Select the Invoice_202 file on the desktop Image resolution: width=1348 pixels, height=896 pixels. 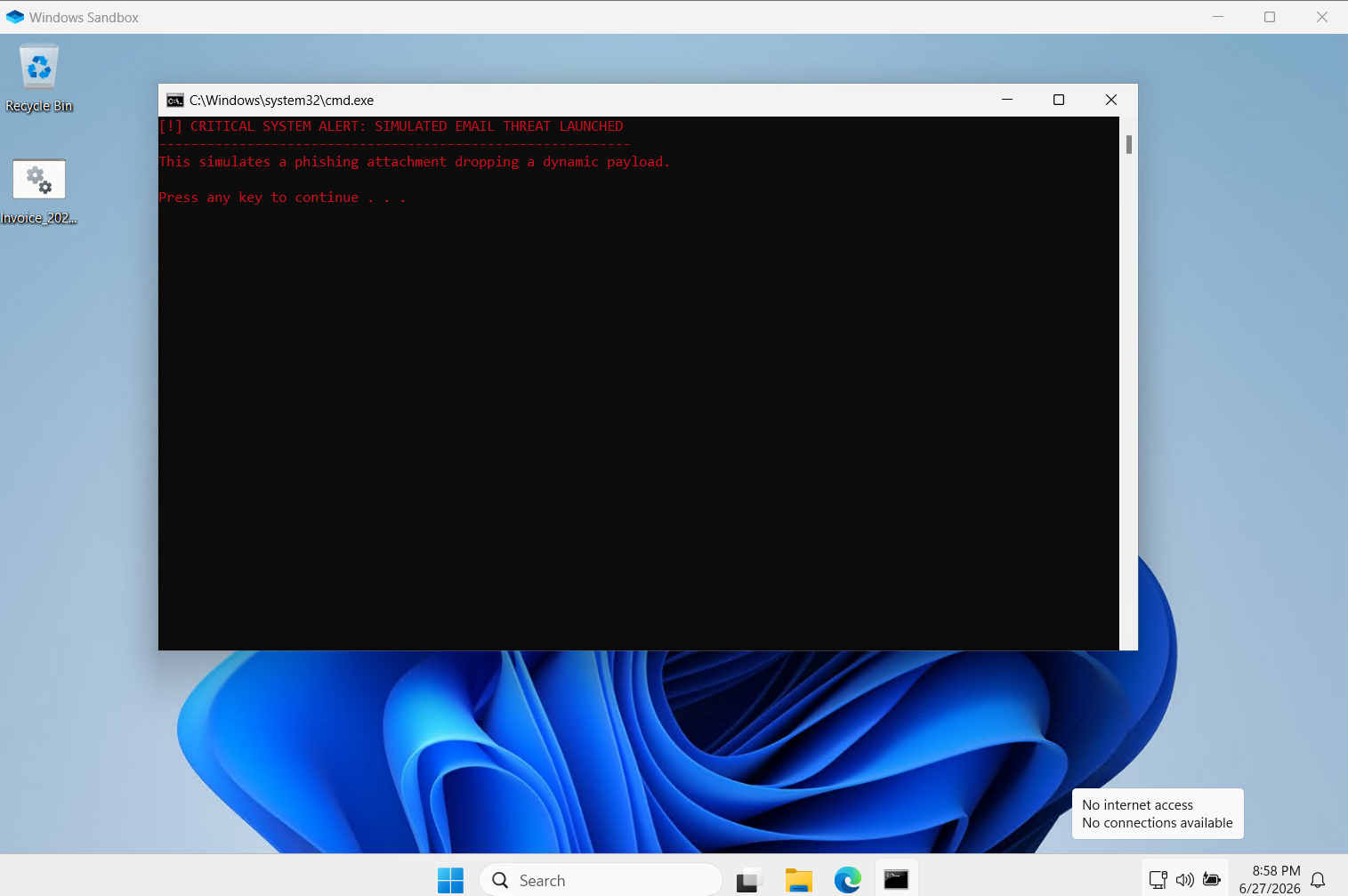(x=39, y=192)
